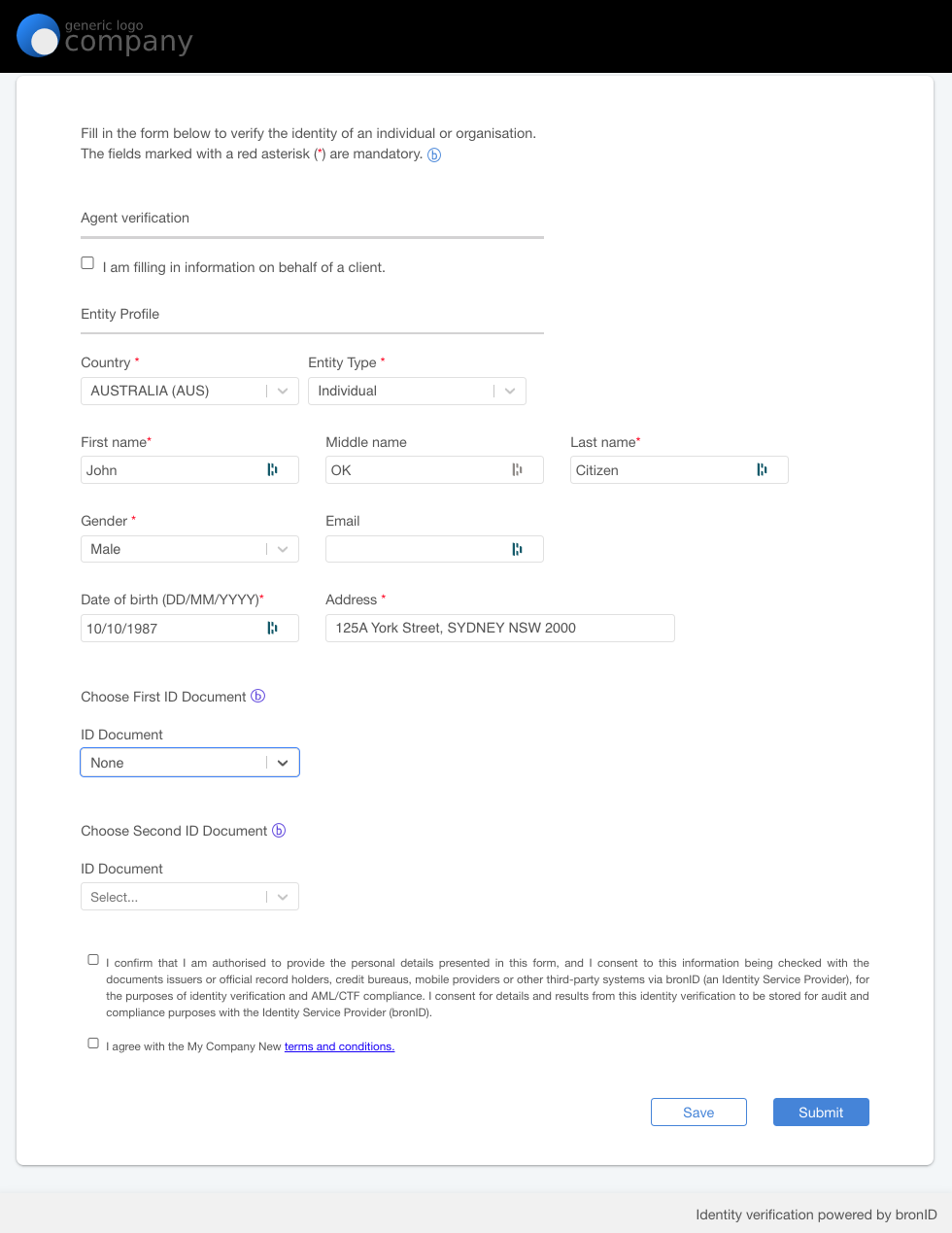Click 'Identity verification powered by bronID' footer text

[816, 1215]
